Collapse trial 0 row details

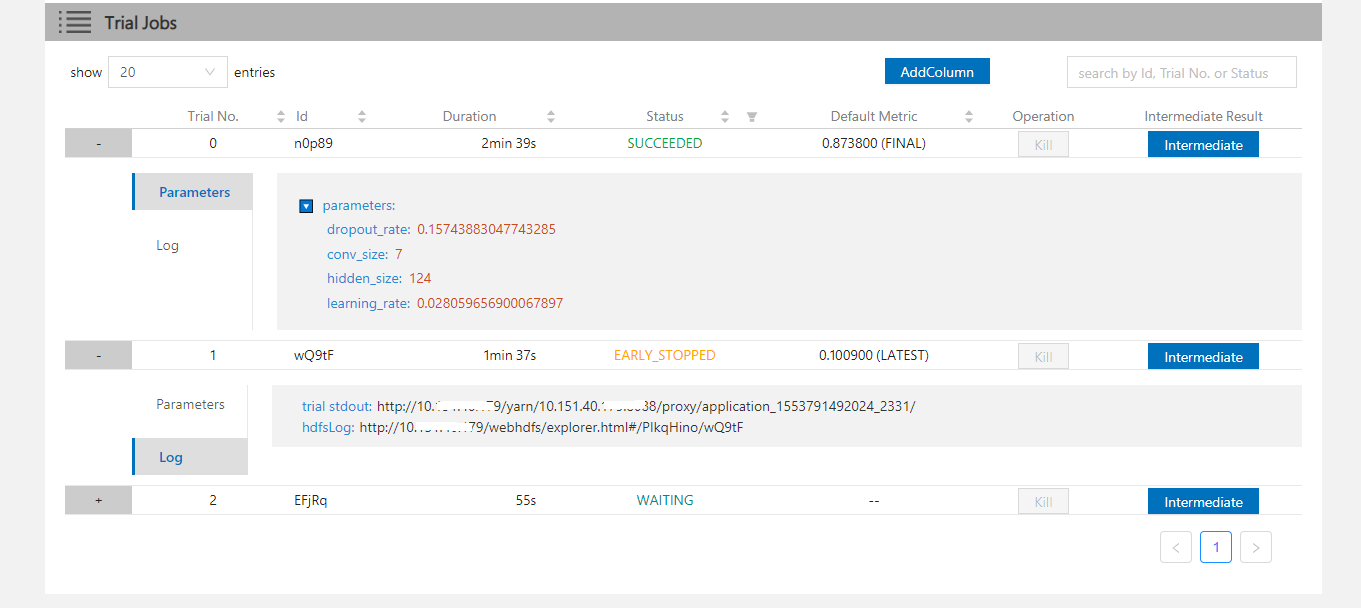[98, 144]
